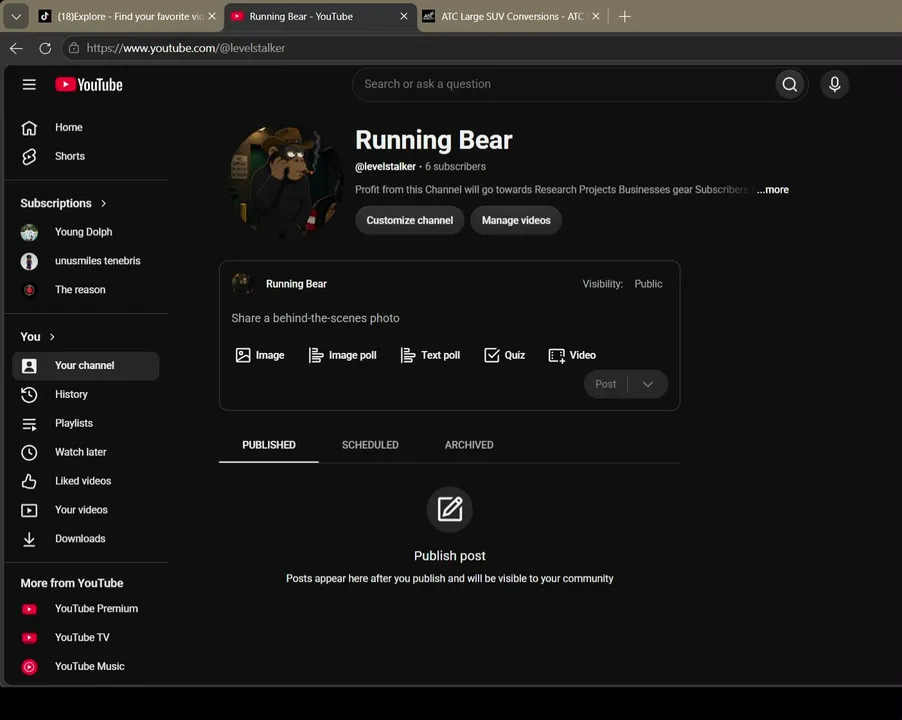
Task: Reload the page with refresh icon
Action: click(45, 48)
